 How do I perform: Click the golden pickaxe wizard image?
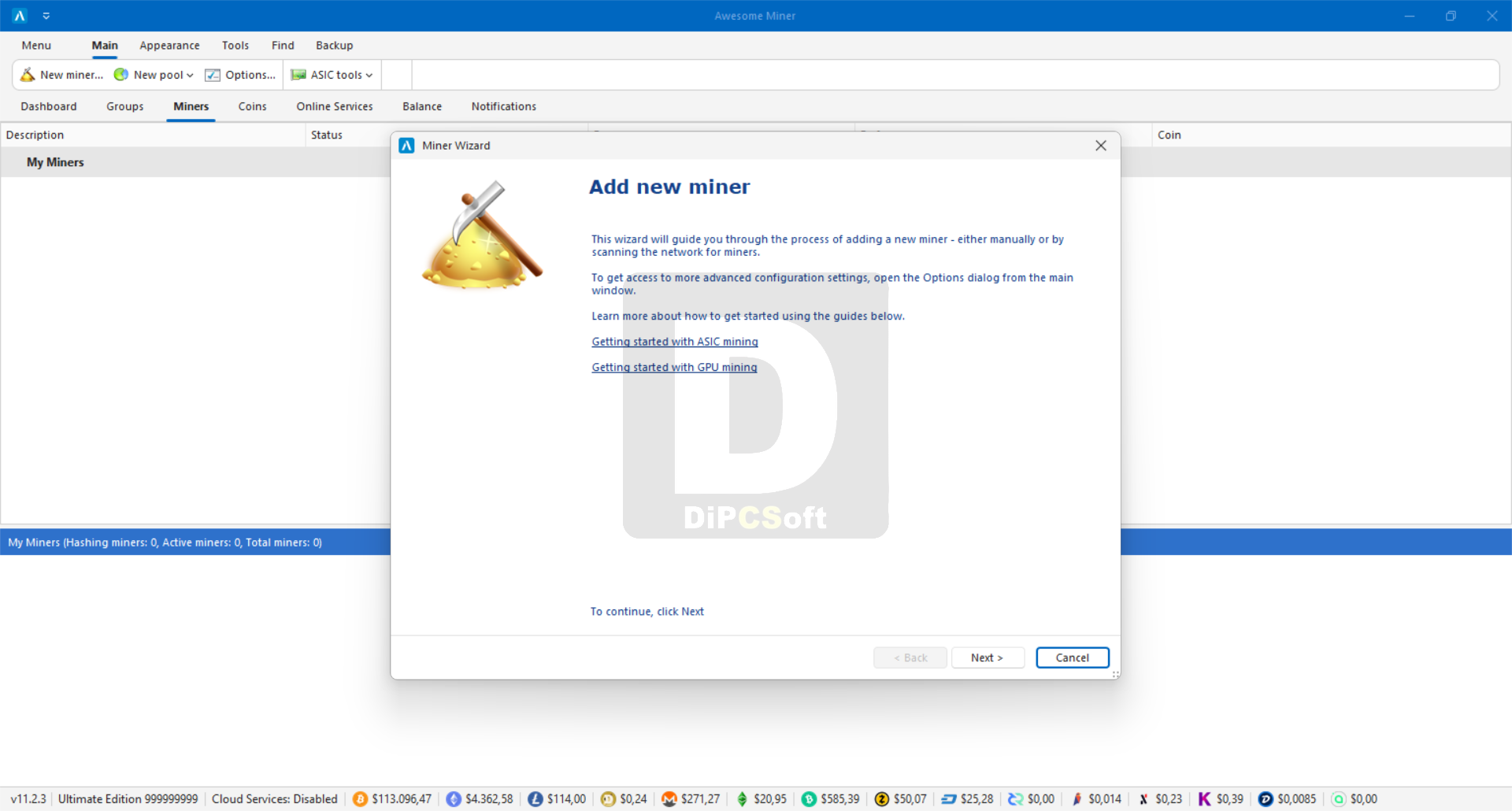point(483,235)
